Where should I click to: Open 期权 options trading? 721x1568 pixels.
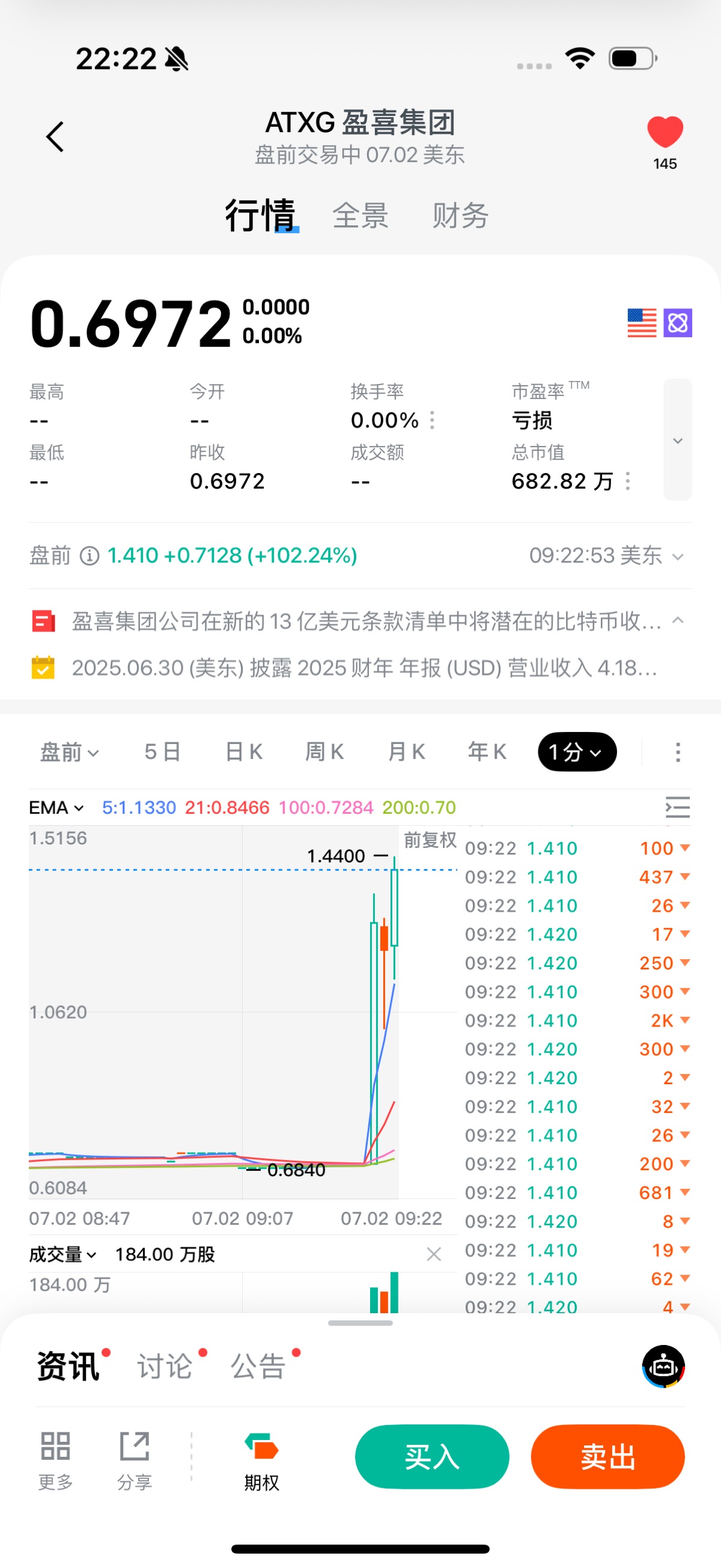tap(261, 1462)
